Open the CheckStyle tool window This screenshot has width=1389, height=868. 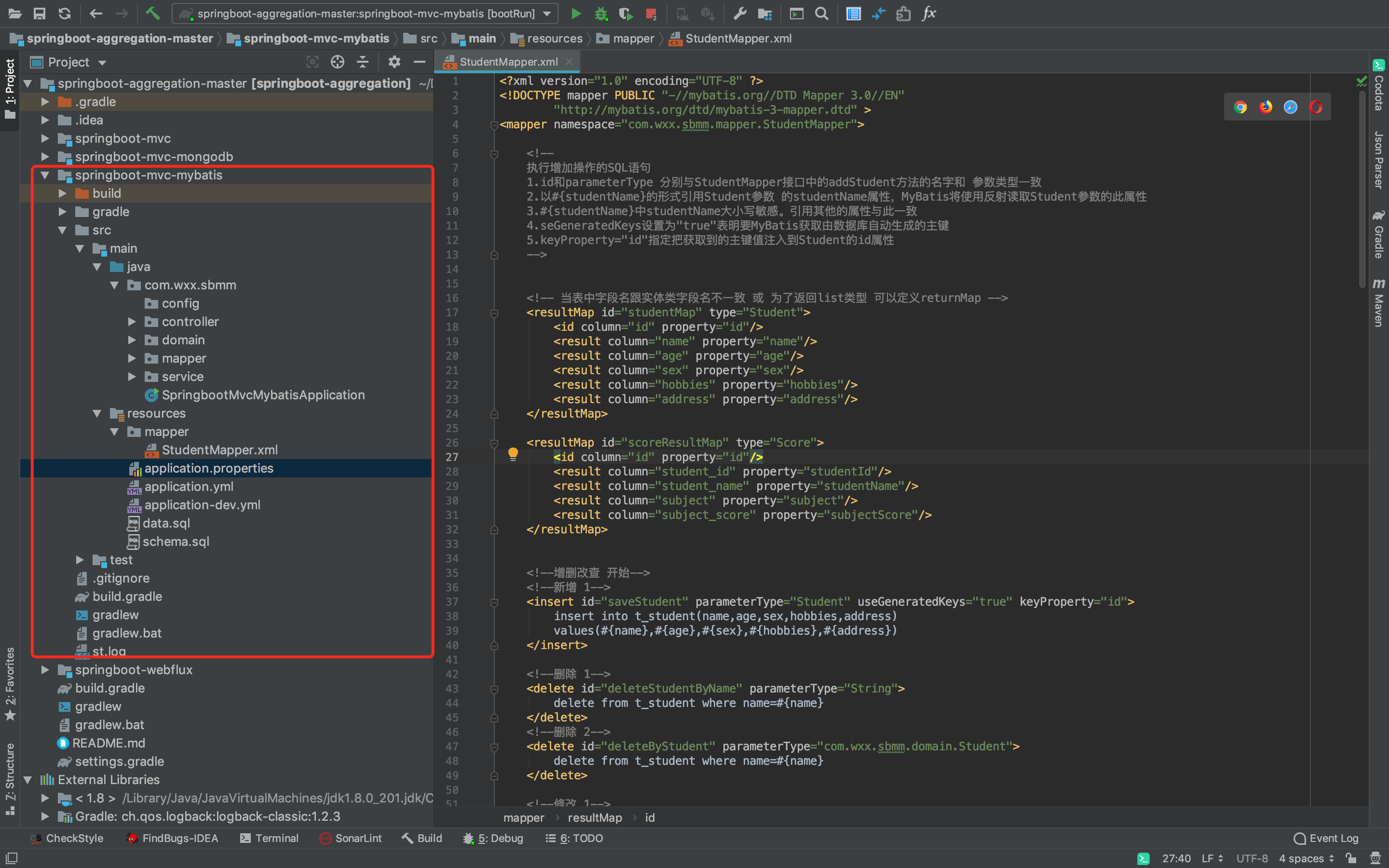(67, 838)
